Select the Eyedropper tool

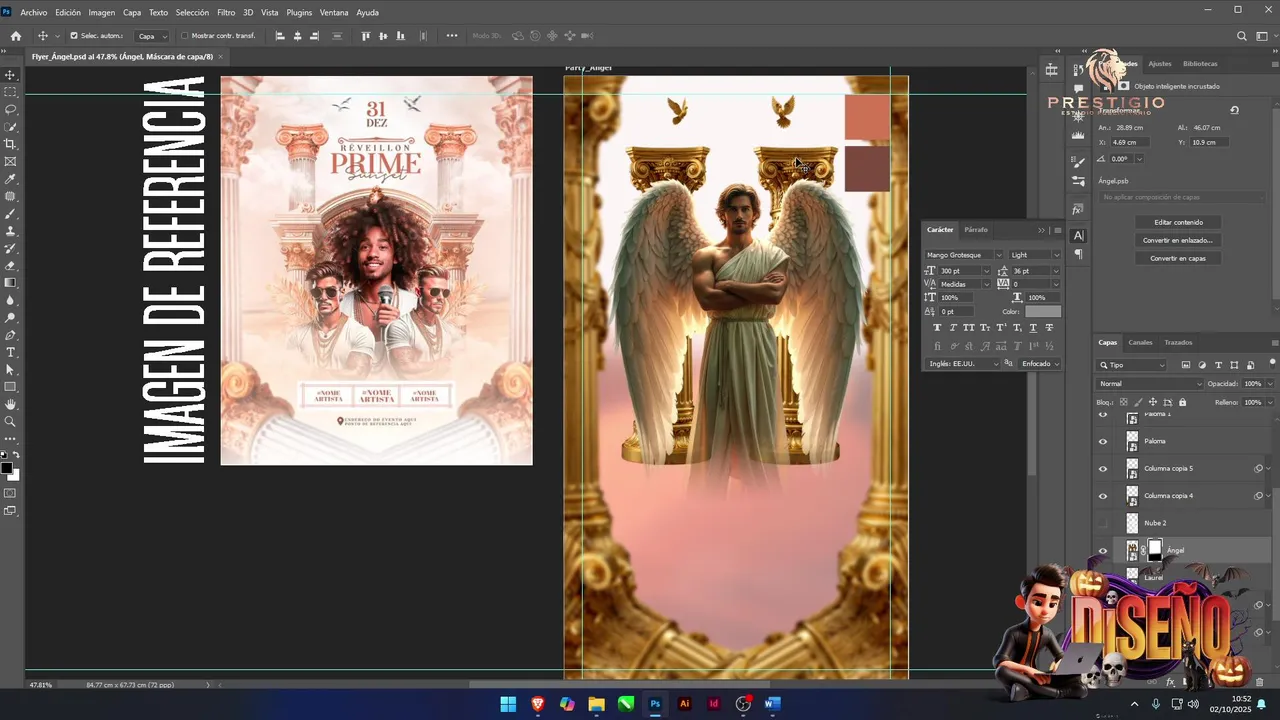pos(10,179)
